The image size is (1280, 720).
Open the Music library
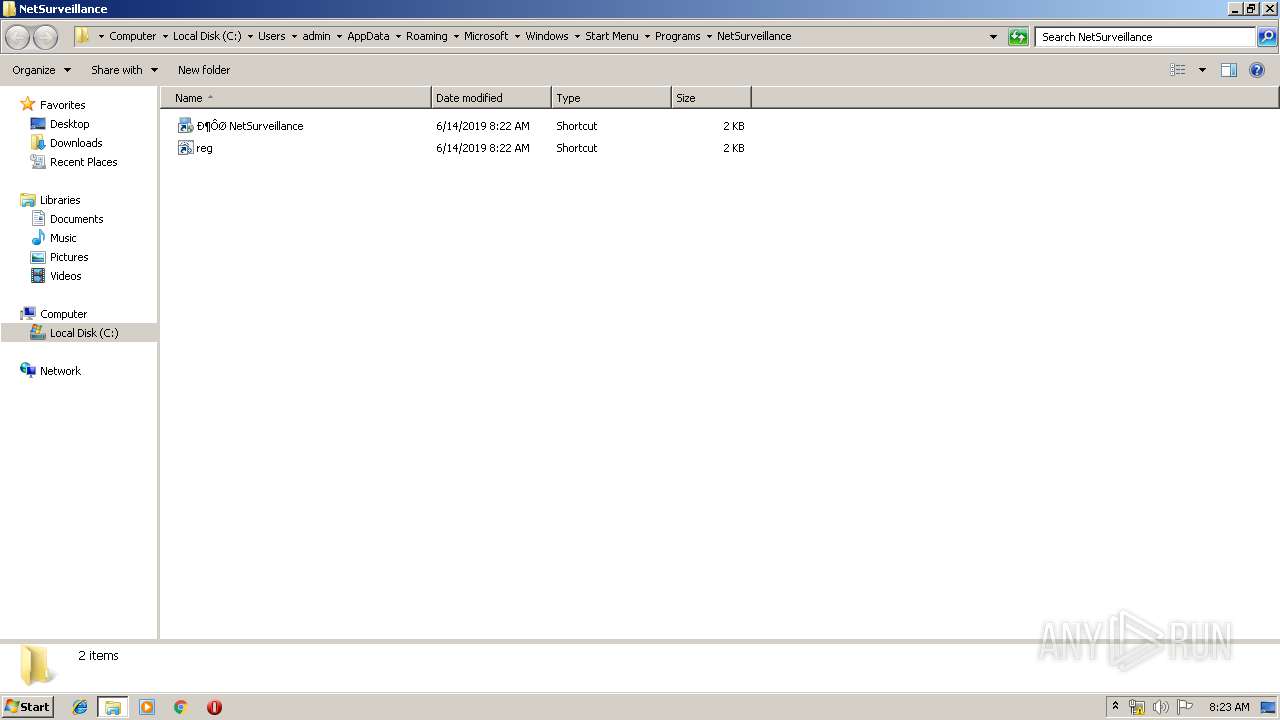pos(63,238)
